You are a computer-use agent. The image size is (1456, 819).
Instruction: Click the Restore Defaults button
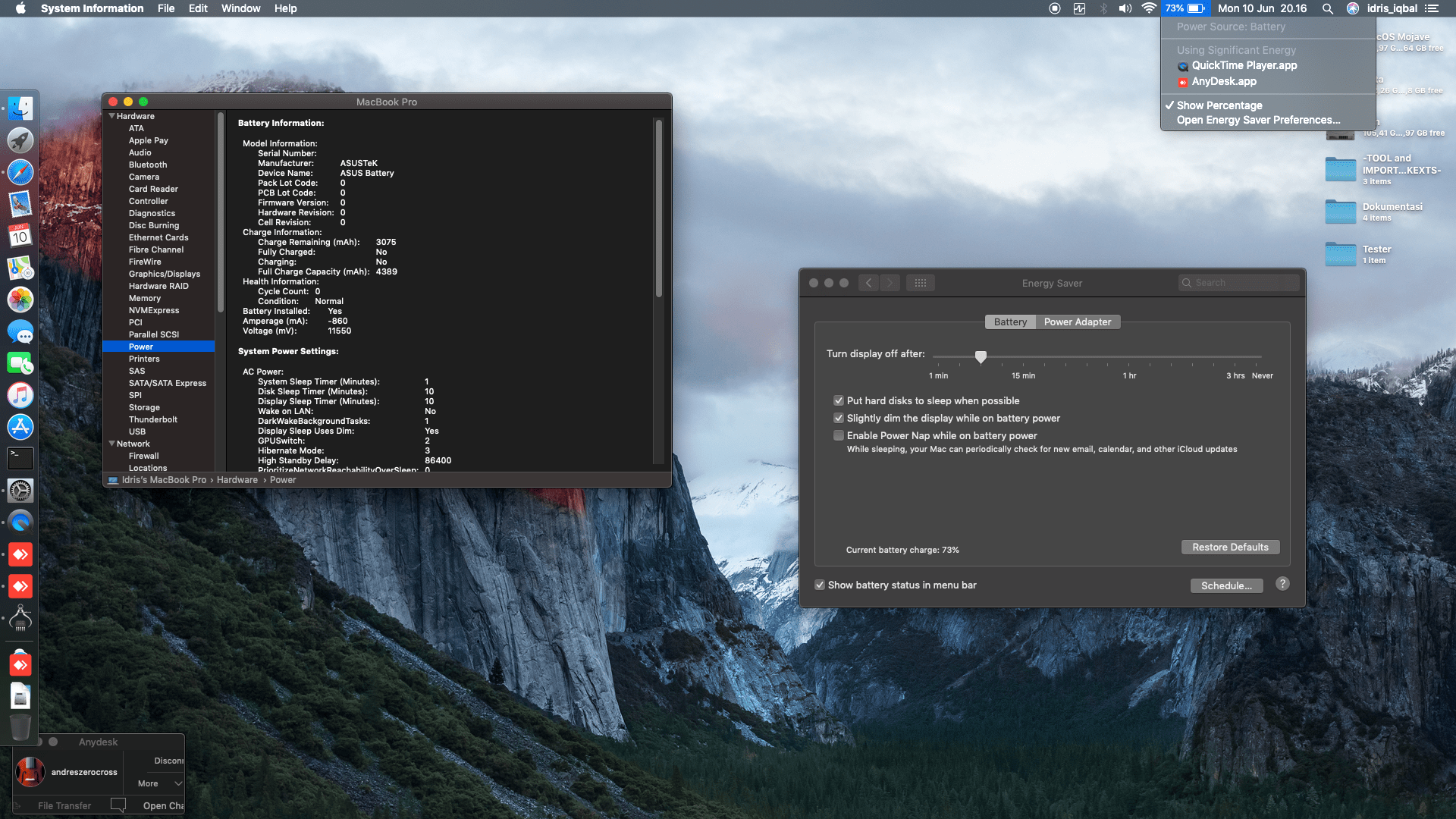click(x=1230, y=547)
